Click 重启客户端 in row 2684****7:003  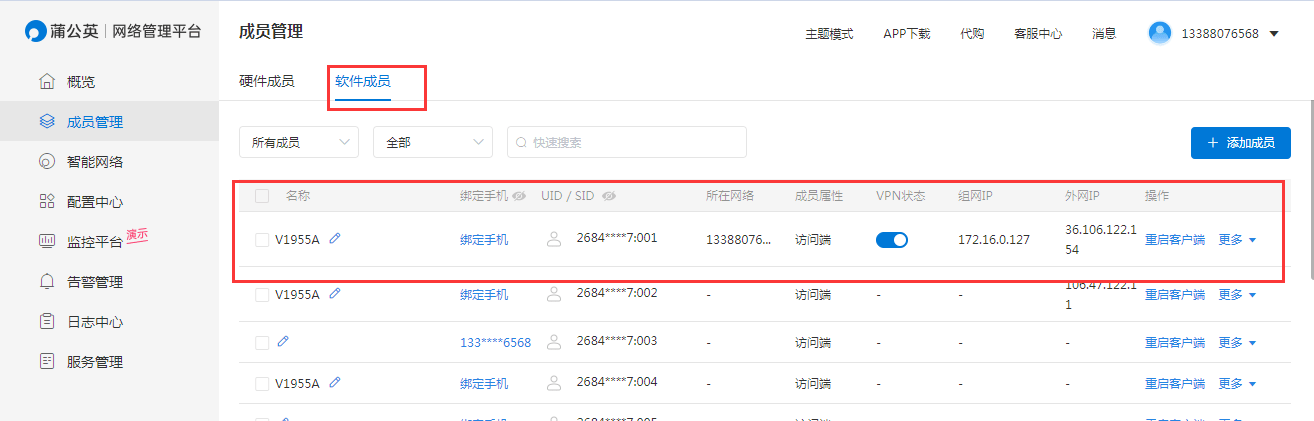(1175, 342)
